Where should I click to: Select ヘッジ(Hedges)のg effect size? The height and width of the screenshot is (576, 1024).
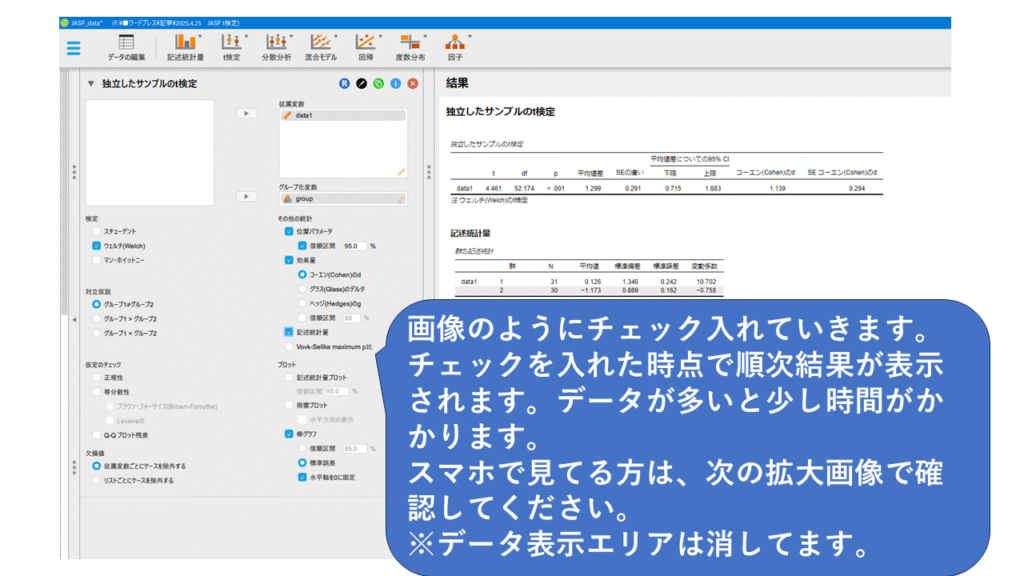302,304
